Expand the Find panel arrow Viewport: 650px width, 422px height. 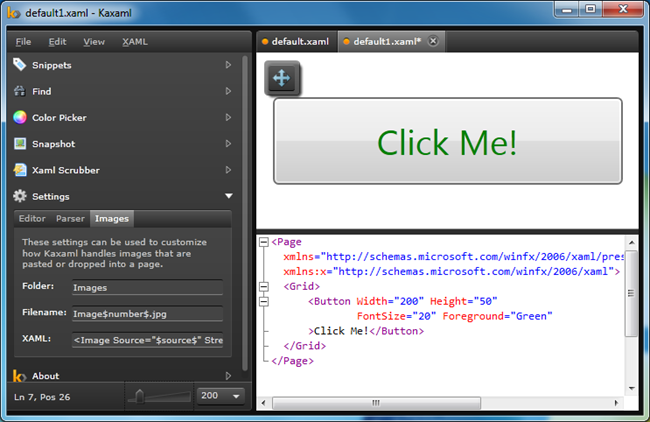pos(228,91)
